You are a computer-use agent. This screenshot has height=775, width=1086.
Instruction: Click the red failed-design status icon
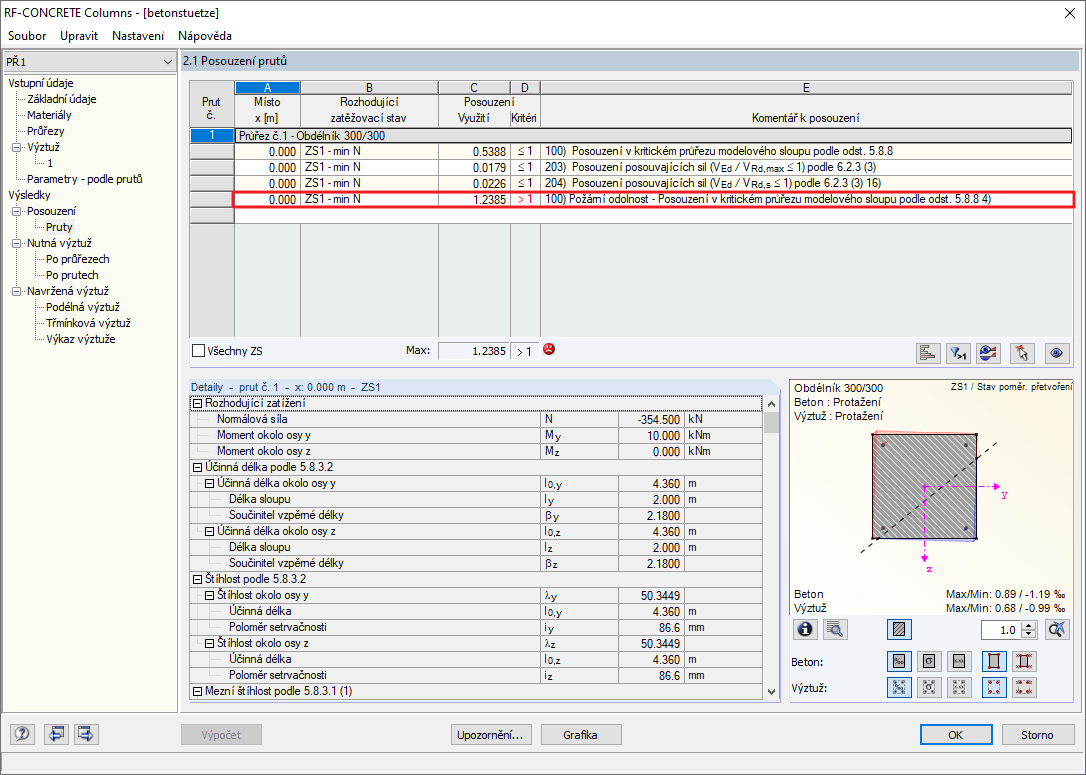tap(549, 349)
